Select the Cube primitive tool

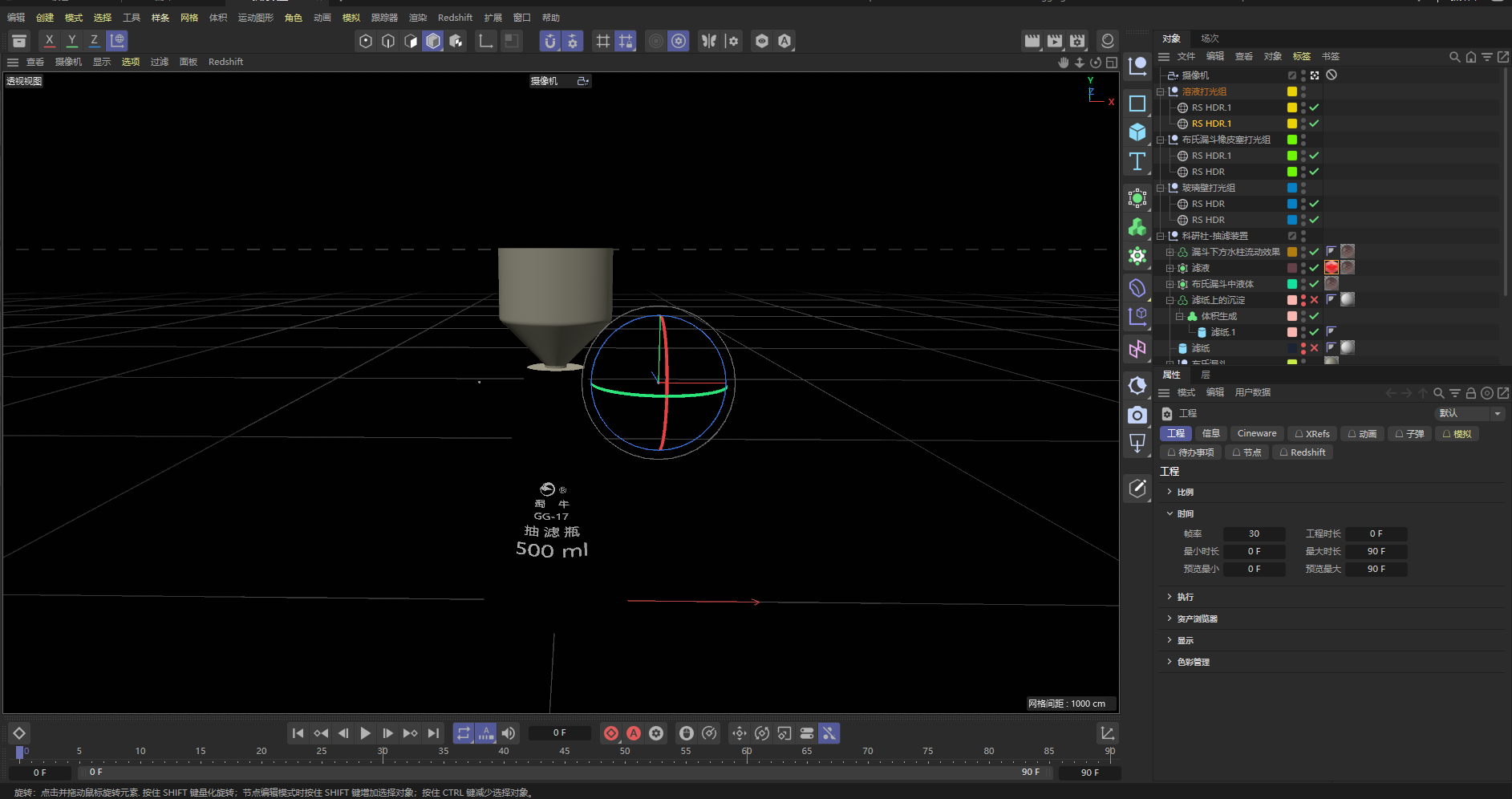pos(1137,132)
